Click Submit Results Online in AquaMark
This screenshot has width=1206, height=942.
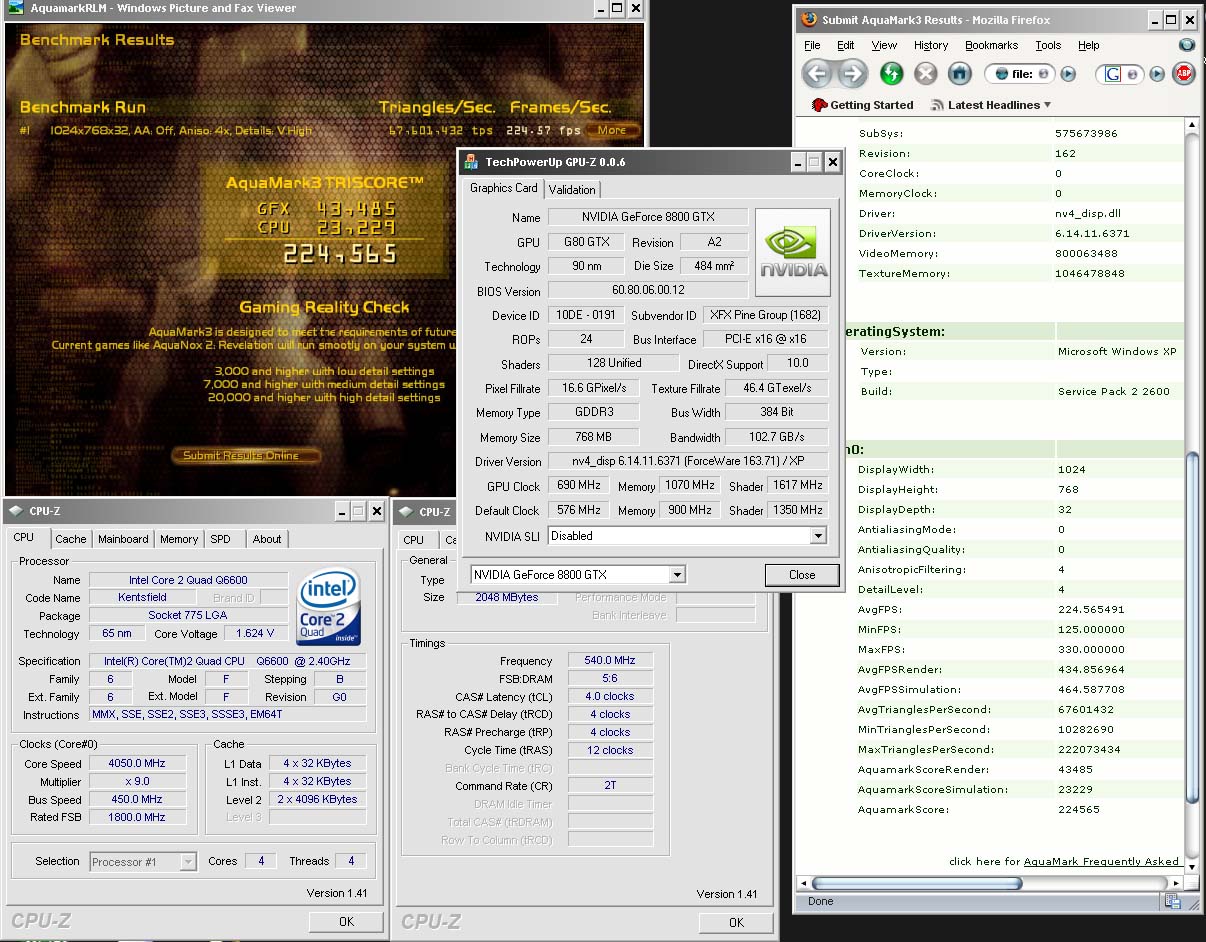point(247,455)
